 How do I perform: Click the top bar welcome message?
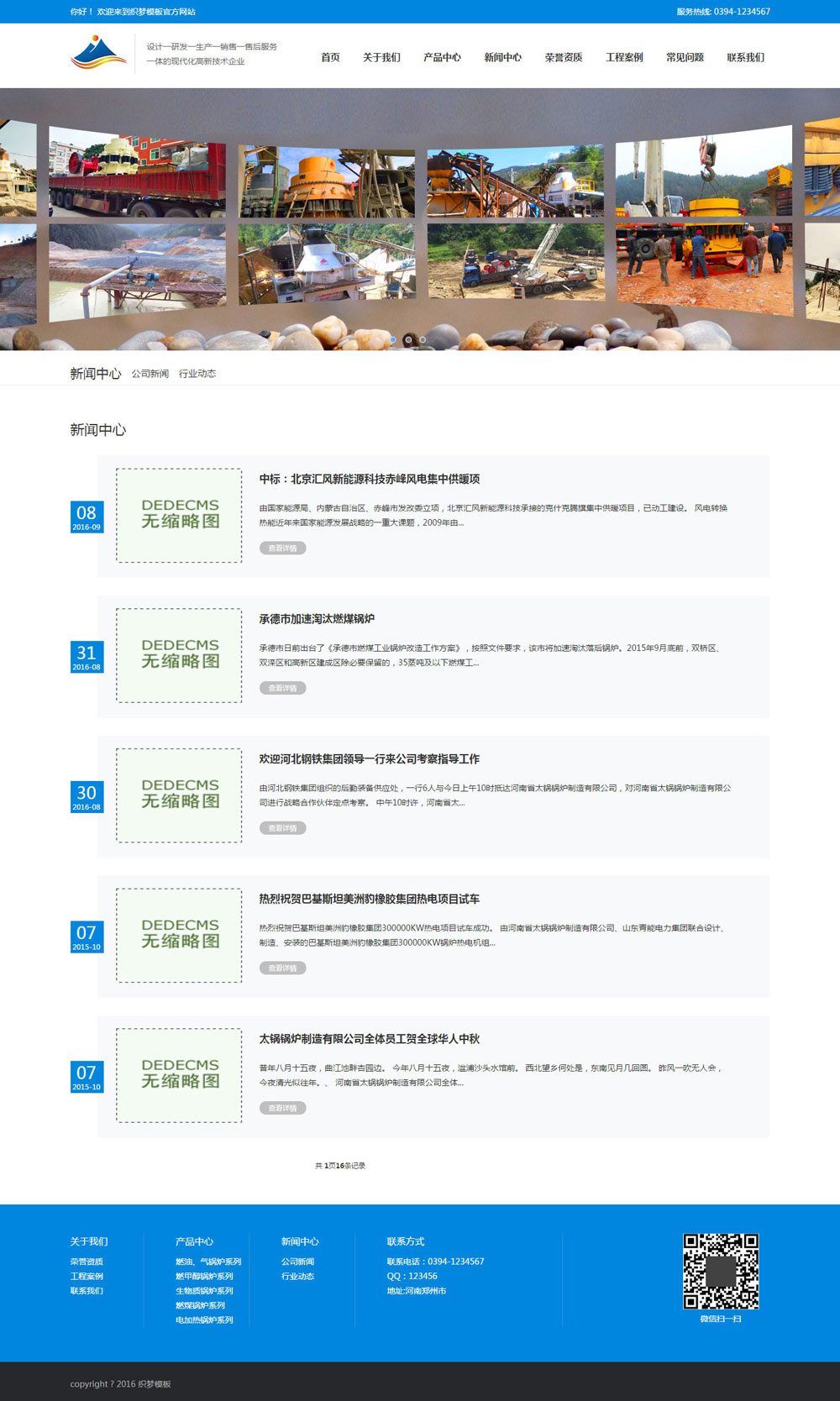(133, 12)
